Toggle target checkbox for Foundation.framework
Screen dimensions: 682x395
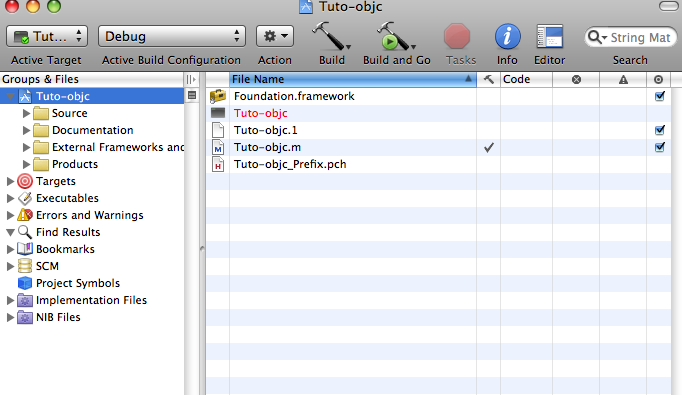point(659,96)
